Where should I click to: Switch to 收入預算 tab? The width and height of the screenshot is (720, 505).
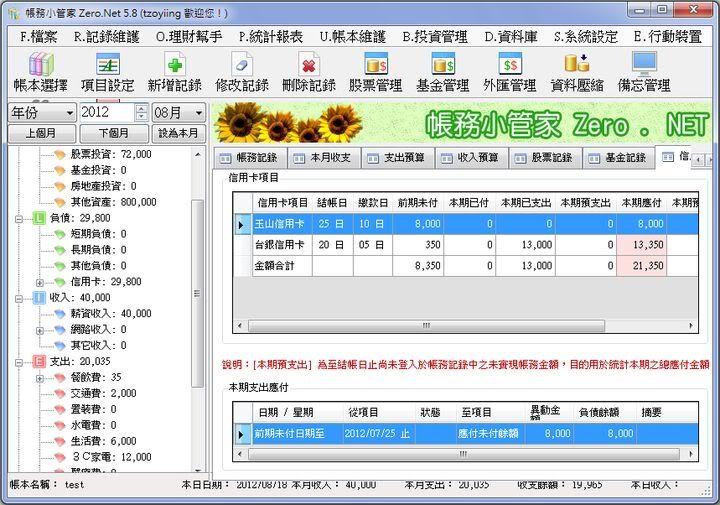point(472,158)
